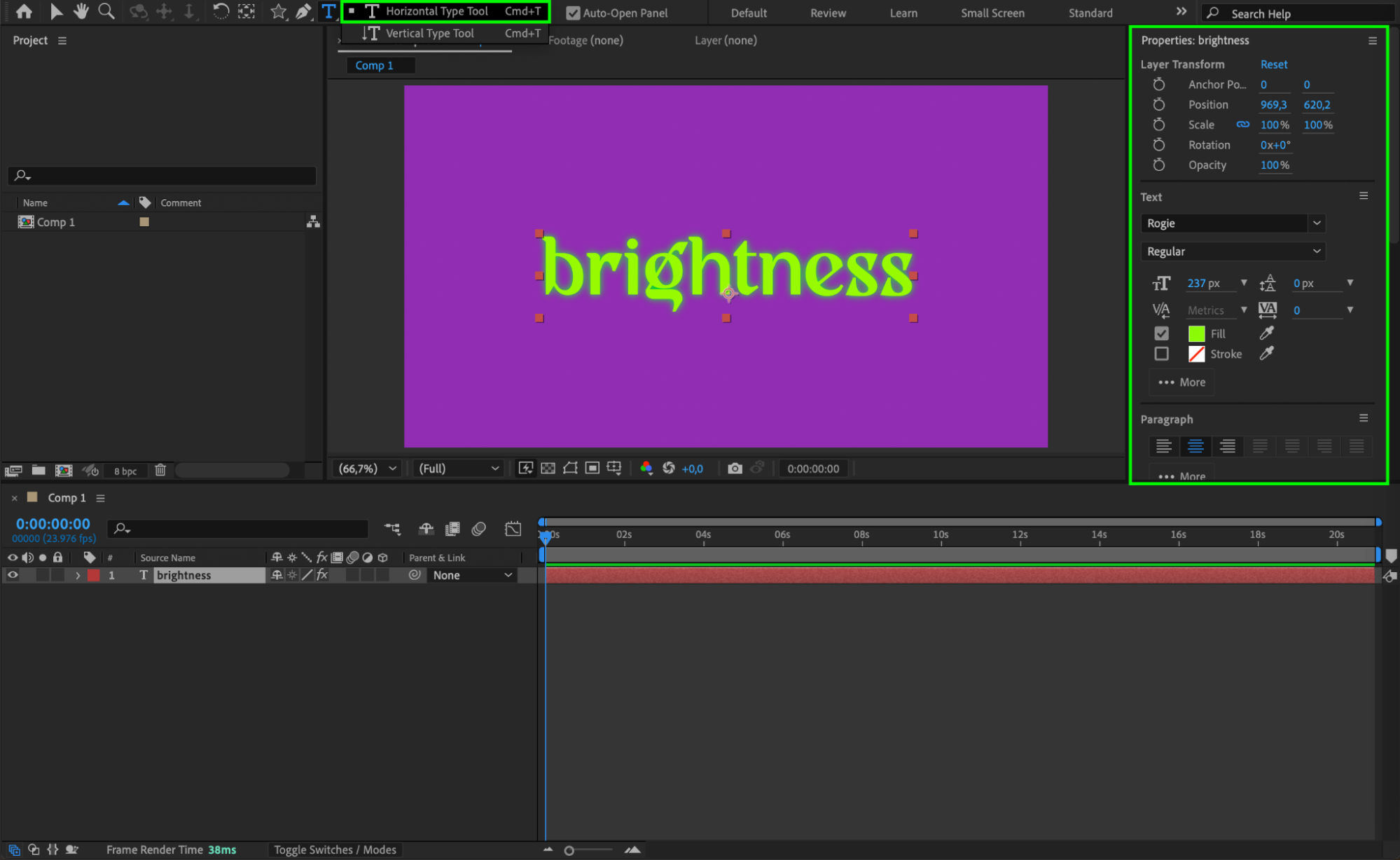
Task: Center align text in Paragraph
Action: pos(1195,446)
